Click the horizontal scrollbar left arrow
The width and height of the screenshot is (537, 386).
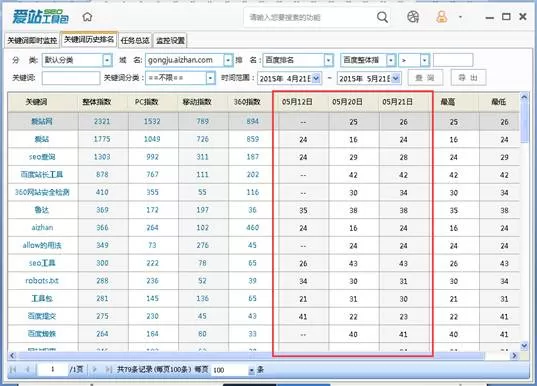(12, 356)
